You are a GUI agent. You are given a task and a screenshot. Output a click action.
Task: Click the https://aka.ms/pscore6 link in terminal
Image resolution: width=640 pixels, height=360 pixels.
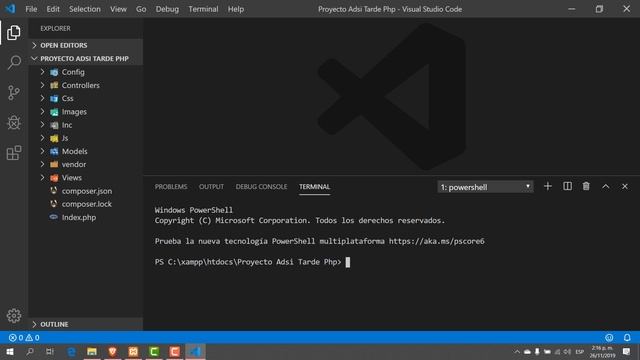436,241
